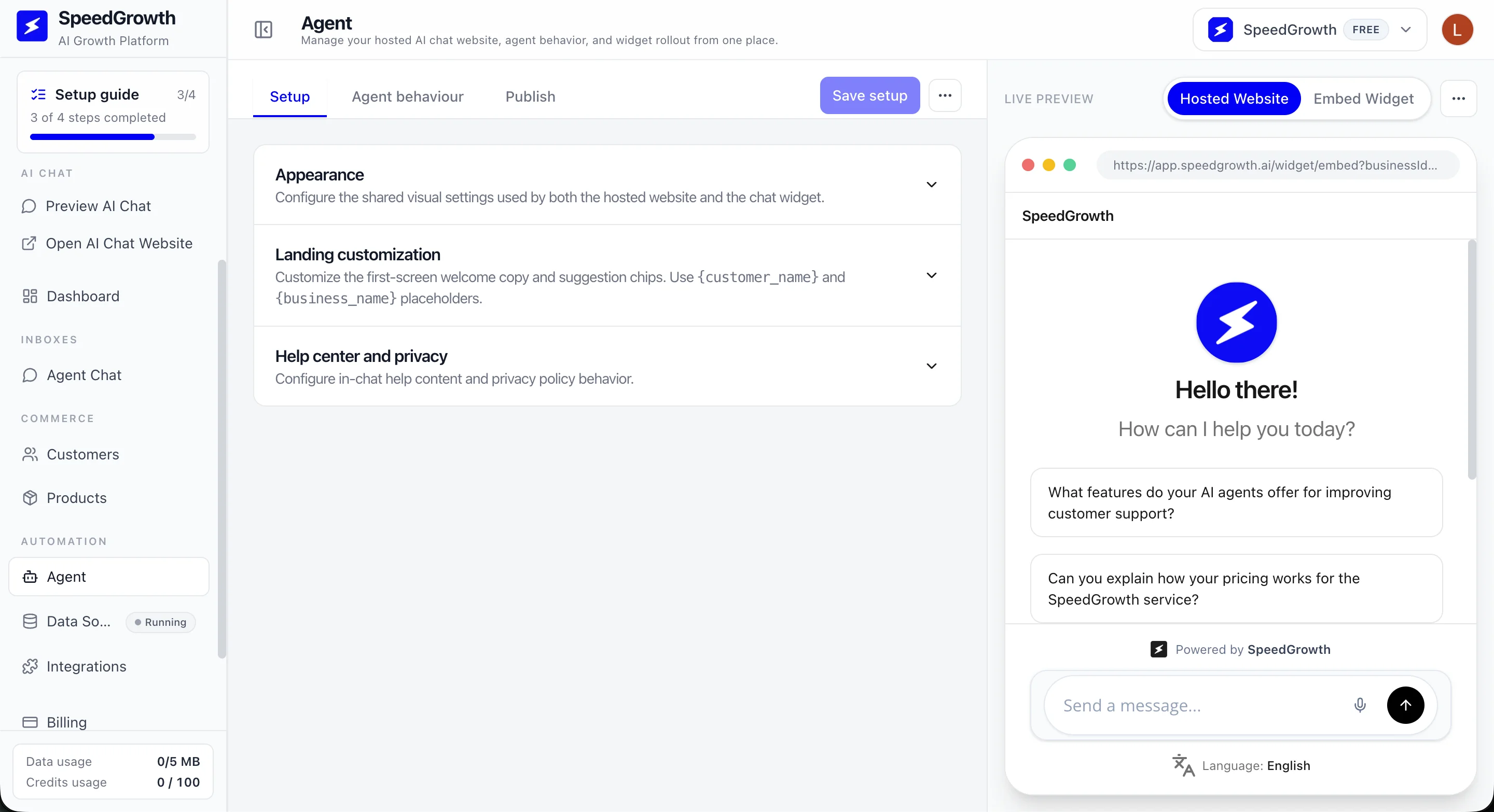Expand the Help center and privacy section
The height and width of the screenshot is (812, 1494).
click(x=932, y=366)
